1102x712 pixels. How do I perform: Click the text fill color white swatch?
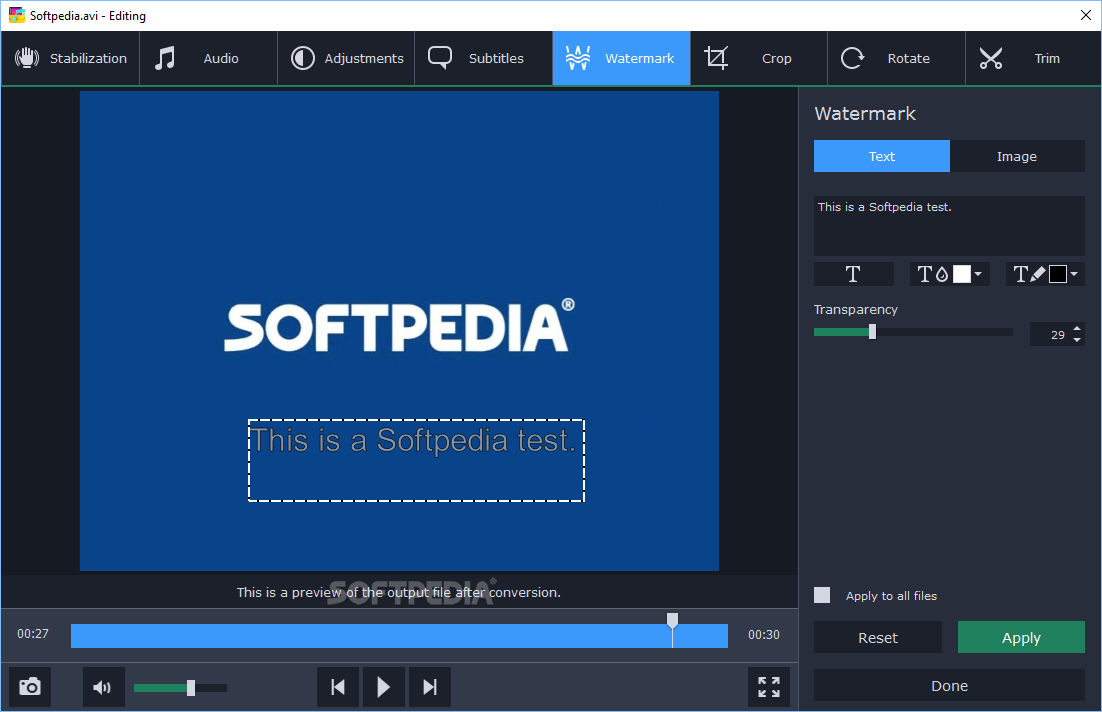coord(961,274)
